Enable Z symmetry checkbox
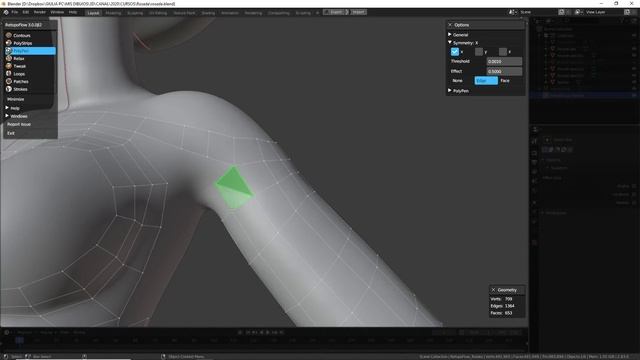The image size is (640, 360). (503, 52)
